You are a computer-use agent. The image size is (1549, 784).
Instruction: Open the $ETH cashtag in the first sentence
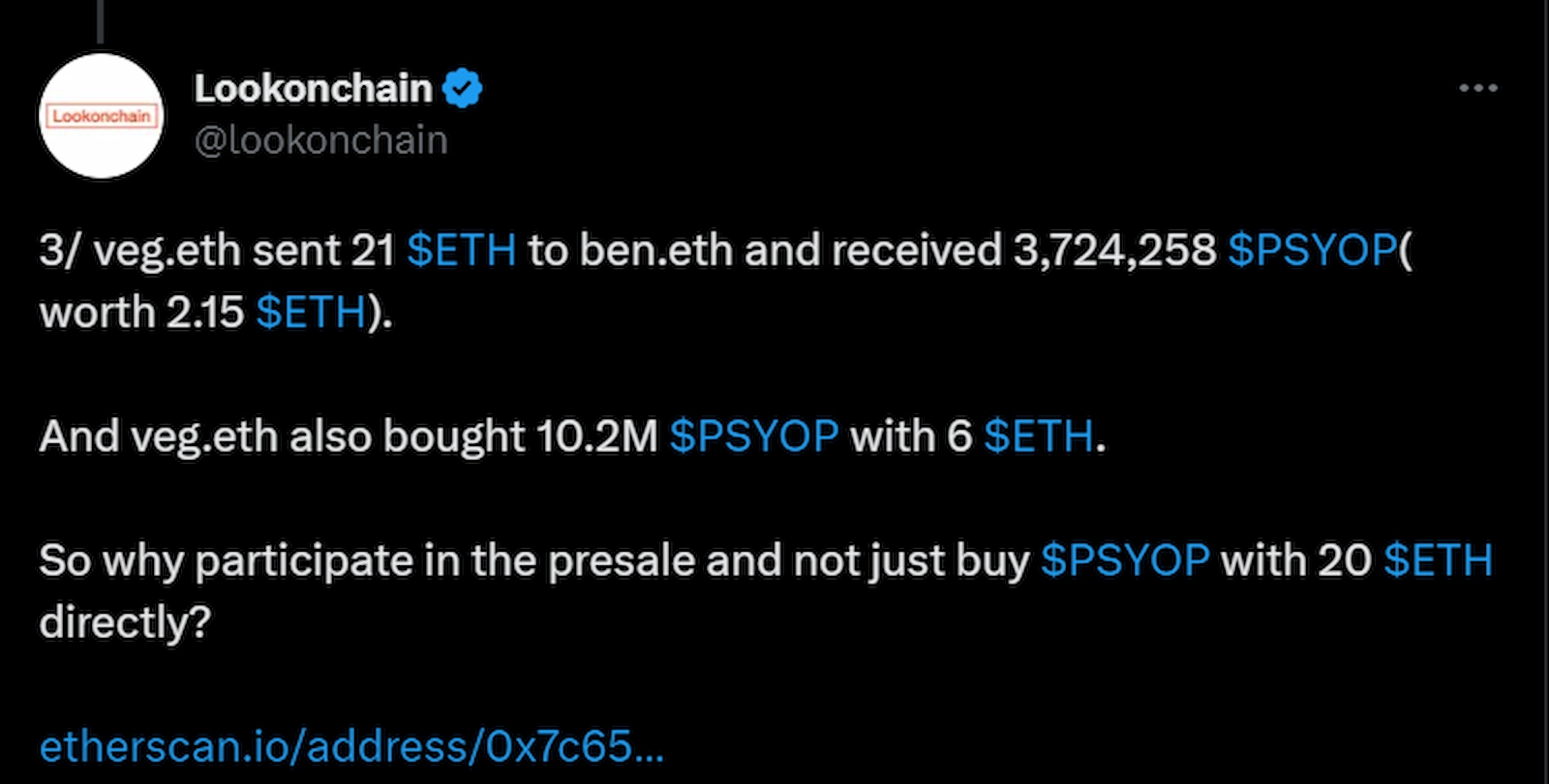[463, 249]
